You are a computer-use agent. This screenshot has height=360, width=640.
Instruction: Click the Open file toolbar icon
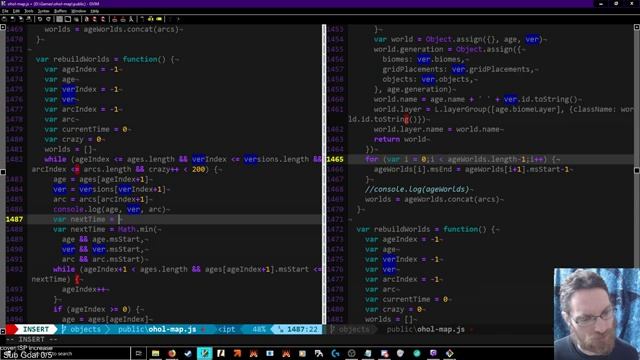4,19
